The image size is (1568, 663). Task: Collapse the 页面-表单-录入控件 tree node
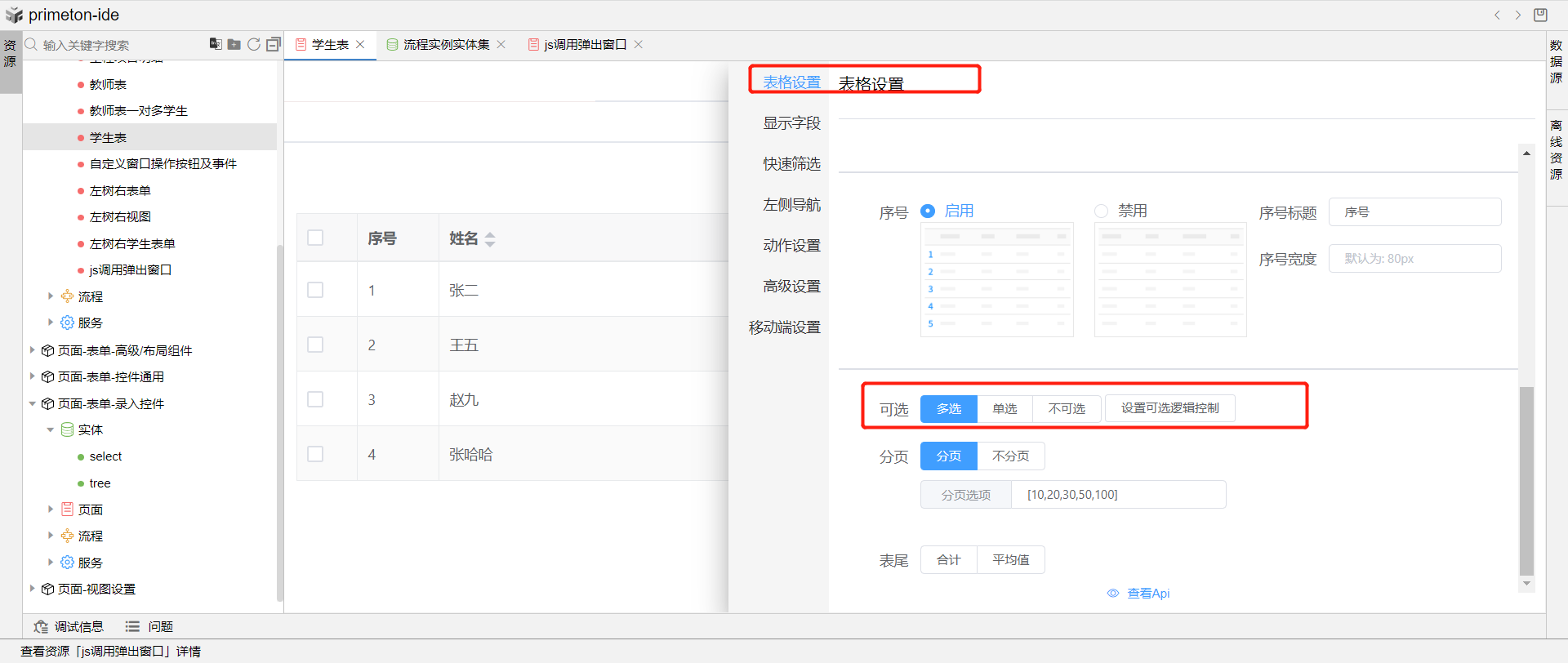tap(32, 403)
